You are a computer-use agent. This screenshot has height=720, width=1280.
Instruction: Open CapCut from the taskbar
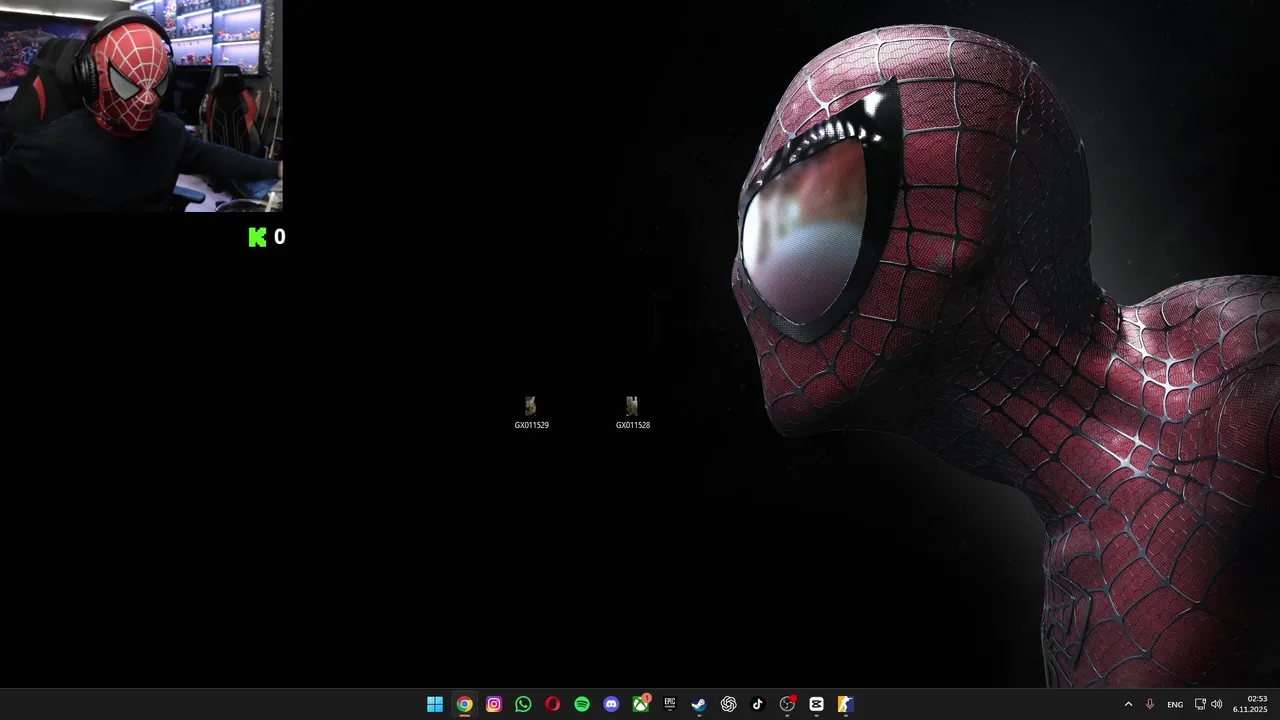[x=817, y=704]
